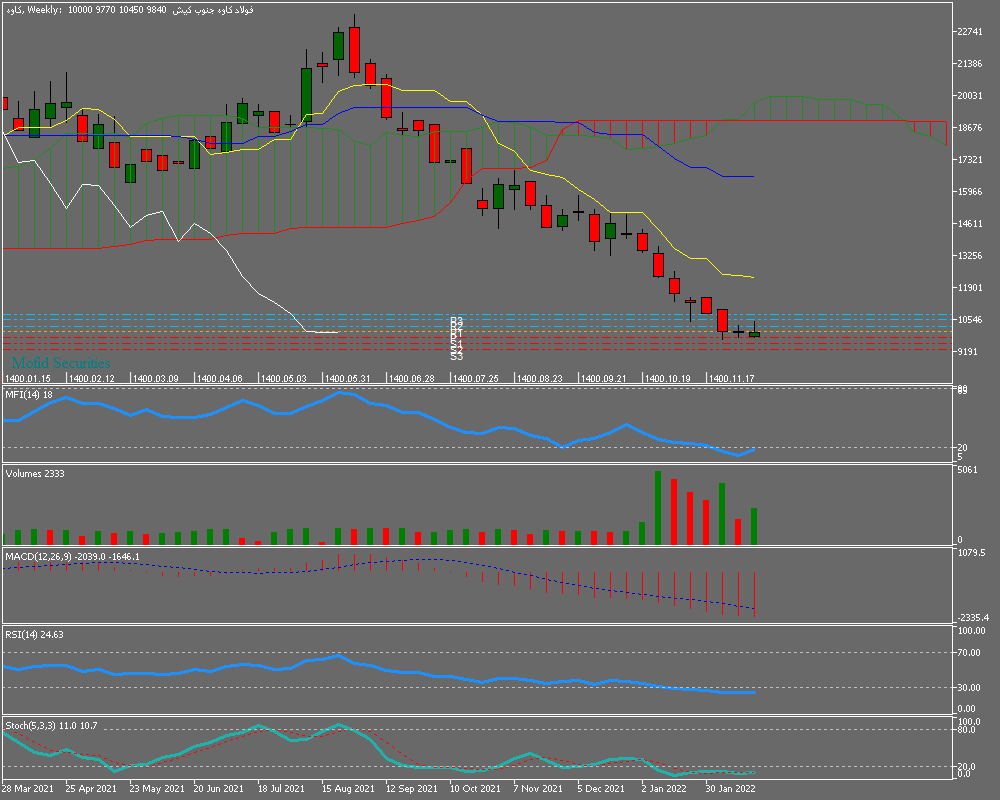Click the Volumes 2333 indicator label
This screenshot has height=800, width=1000.
point(35,473)
